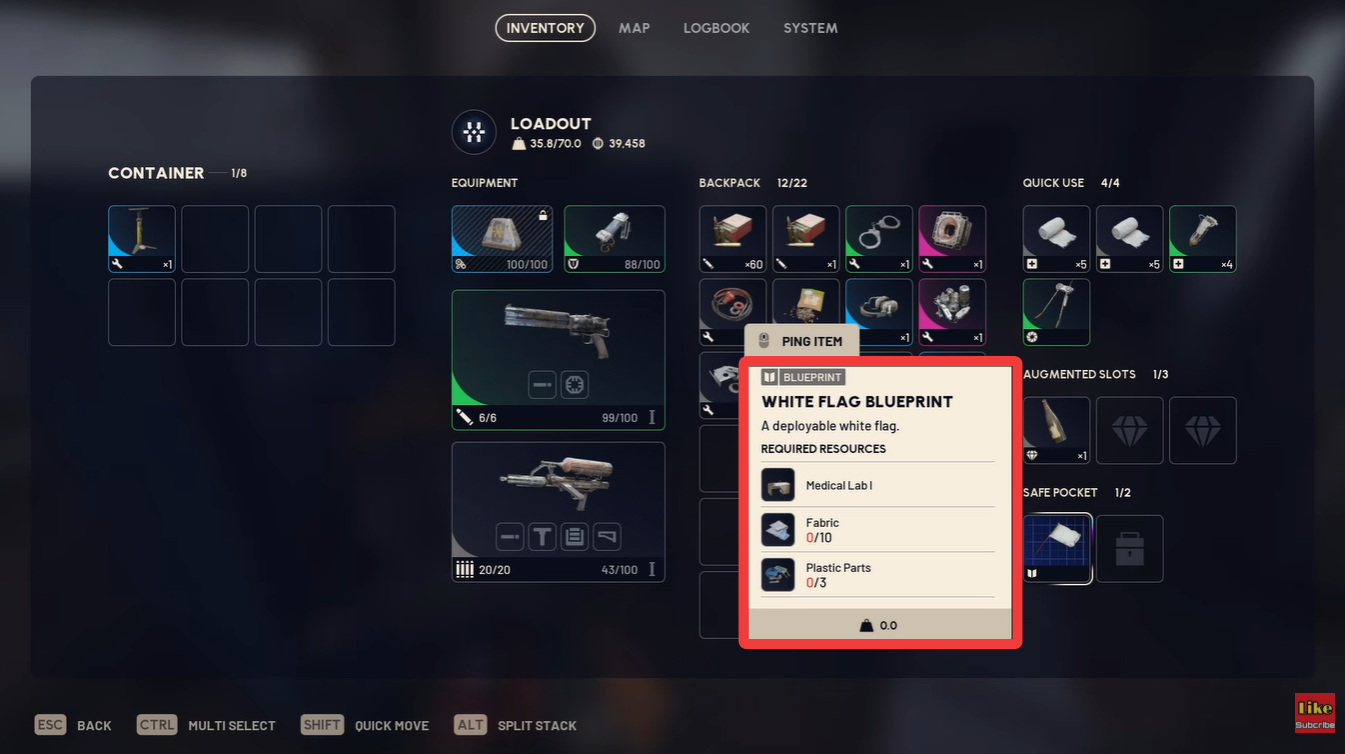Select the handcuffs item in backpack
Viewport: 1345px width, 754px height.
click(x=879, y=239)
